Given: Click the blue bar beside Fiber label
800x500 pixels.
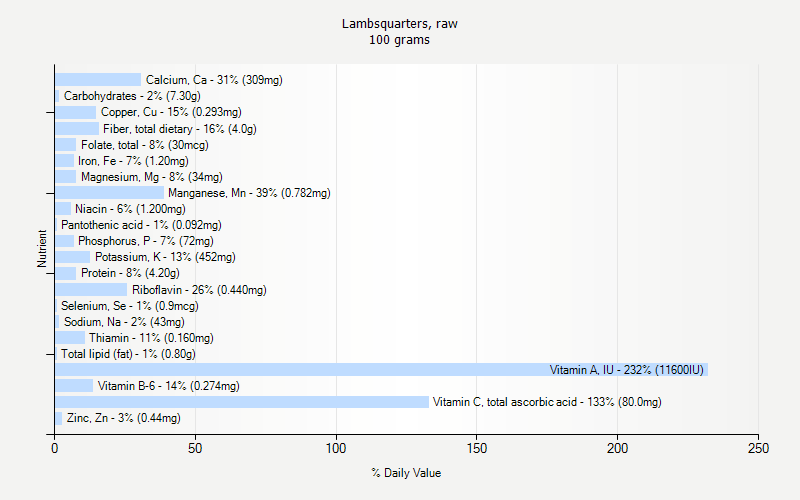Looking at the screenshot, I should [x=77, y=129].
